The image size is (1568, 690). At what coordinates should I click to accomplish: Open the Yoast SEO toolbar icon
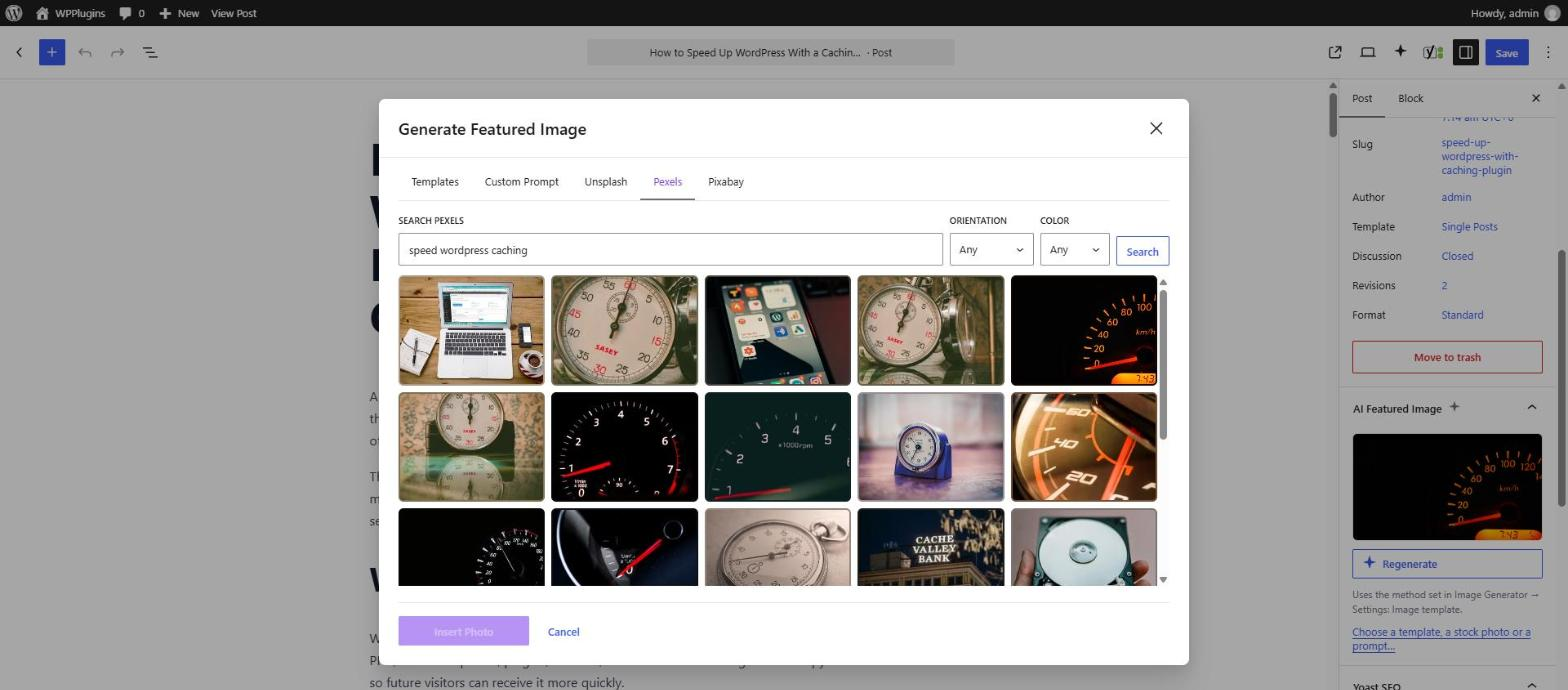[x=1433, y=52]
